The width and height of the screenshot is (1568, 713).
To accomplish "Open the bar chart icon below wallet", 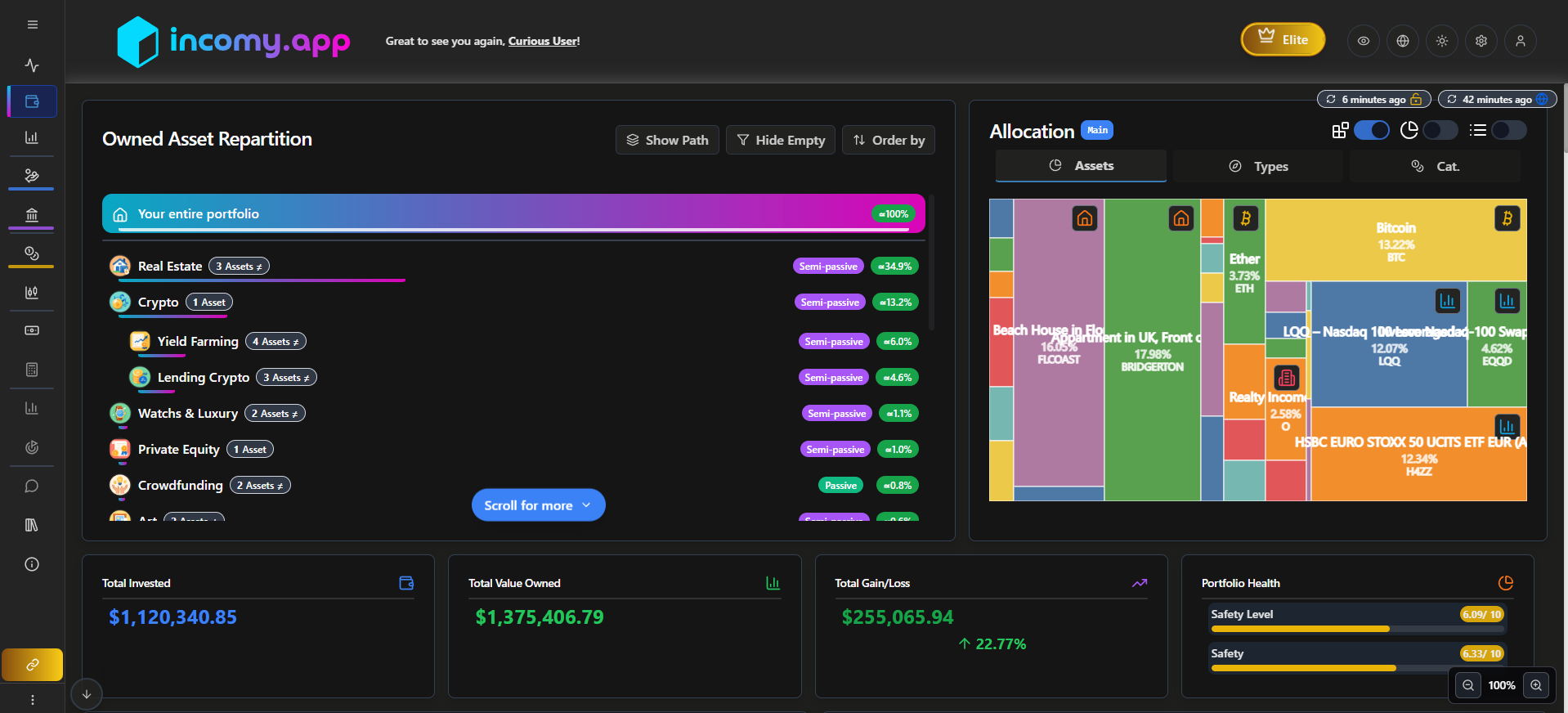I will [x=32, y=137].
